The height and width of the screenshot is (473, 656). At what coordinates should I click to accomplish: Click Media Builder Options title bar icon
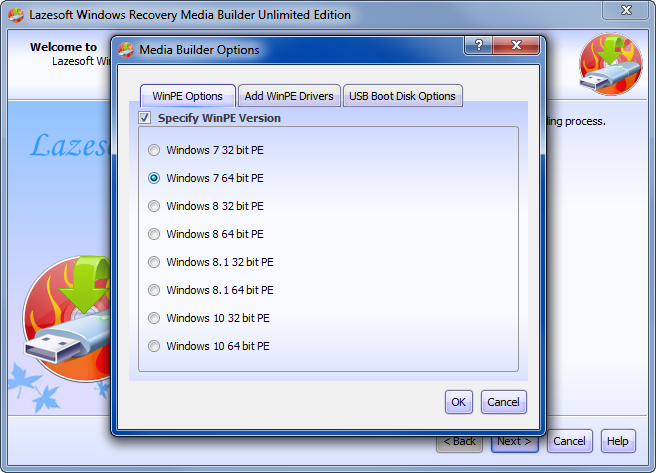coord(126,50)
